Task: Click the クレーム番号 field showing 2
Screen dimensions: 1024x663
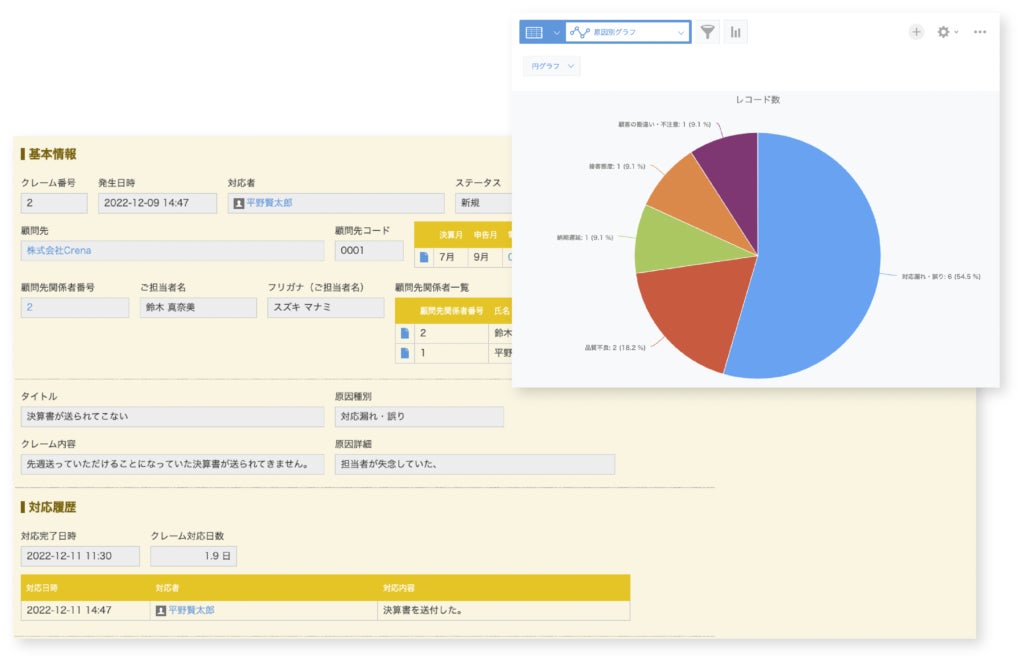Action: pos(54,203)
